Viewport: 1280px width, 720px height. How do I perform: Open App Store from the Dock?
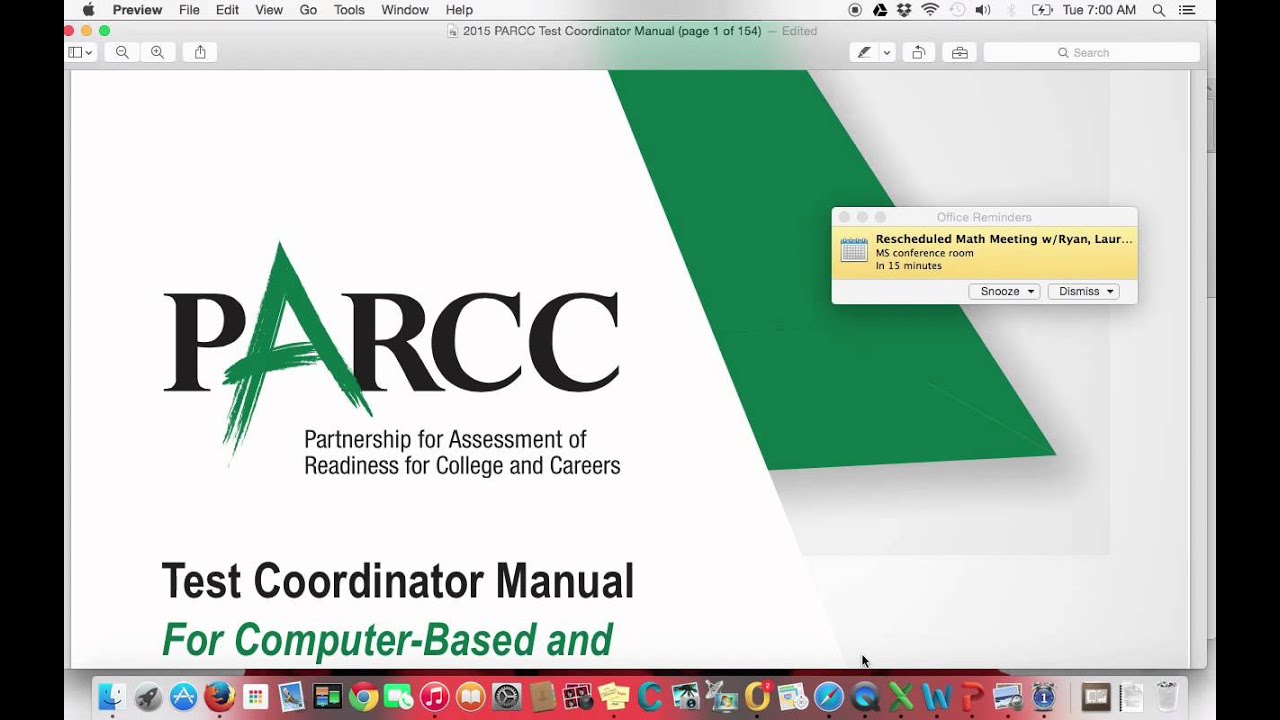[x=183, y=696]
